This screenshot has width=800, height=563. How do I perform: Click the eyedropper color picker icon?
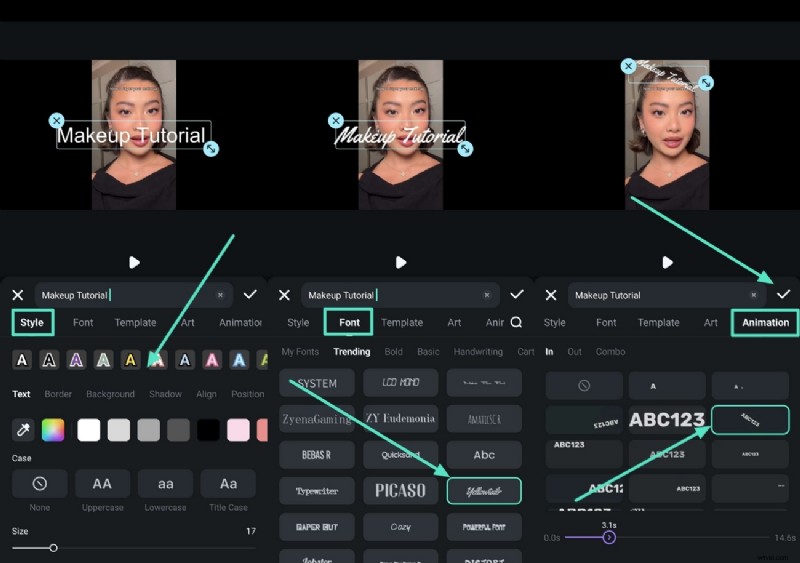click(x=22, y=430)
